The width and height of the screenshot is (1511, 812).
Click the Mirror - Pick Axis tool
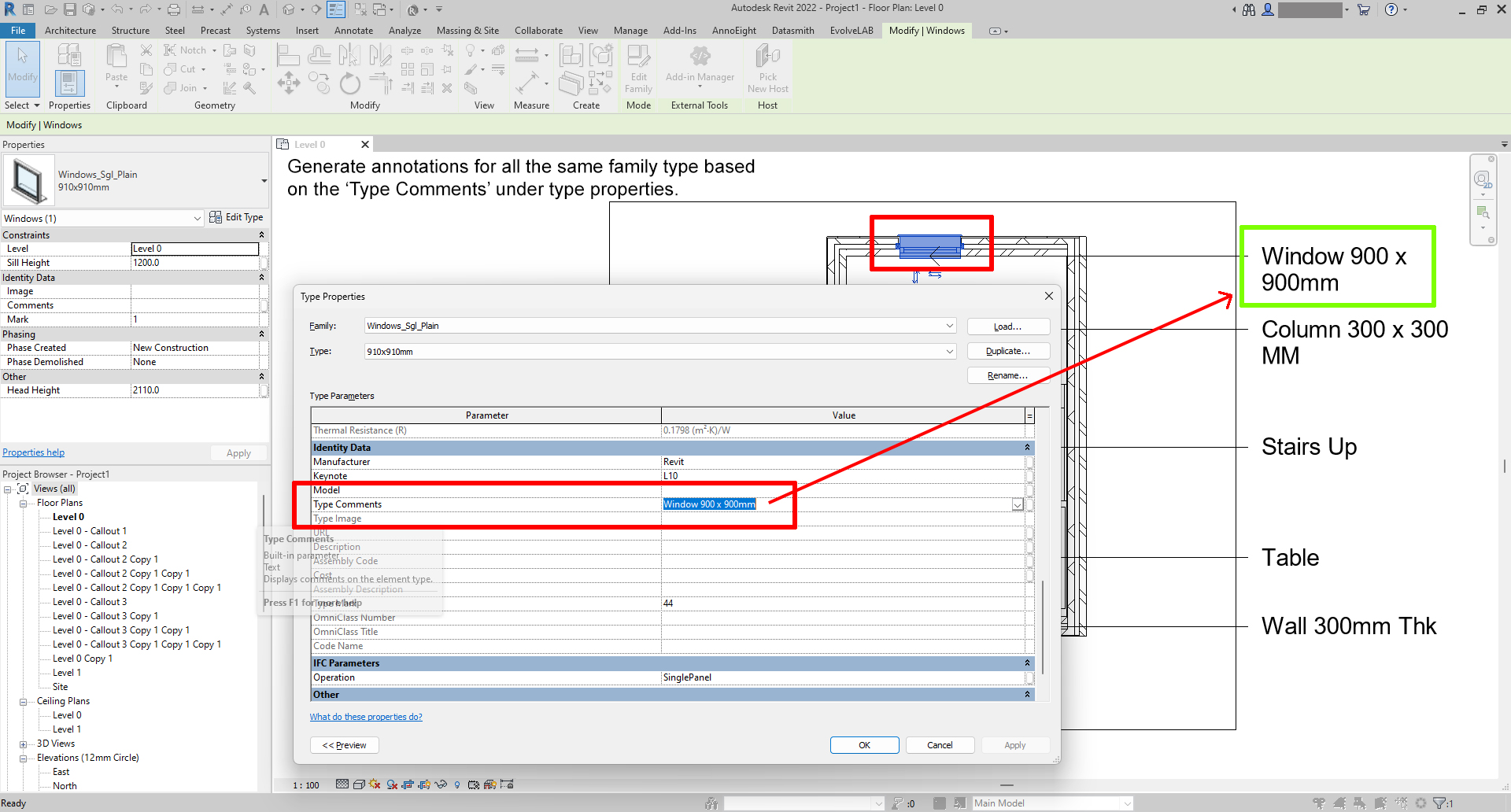click(x=349, y=55)
